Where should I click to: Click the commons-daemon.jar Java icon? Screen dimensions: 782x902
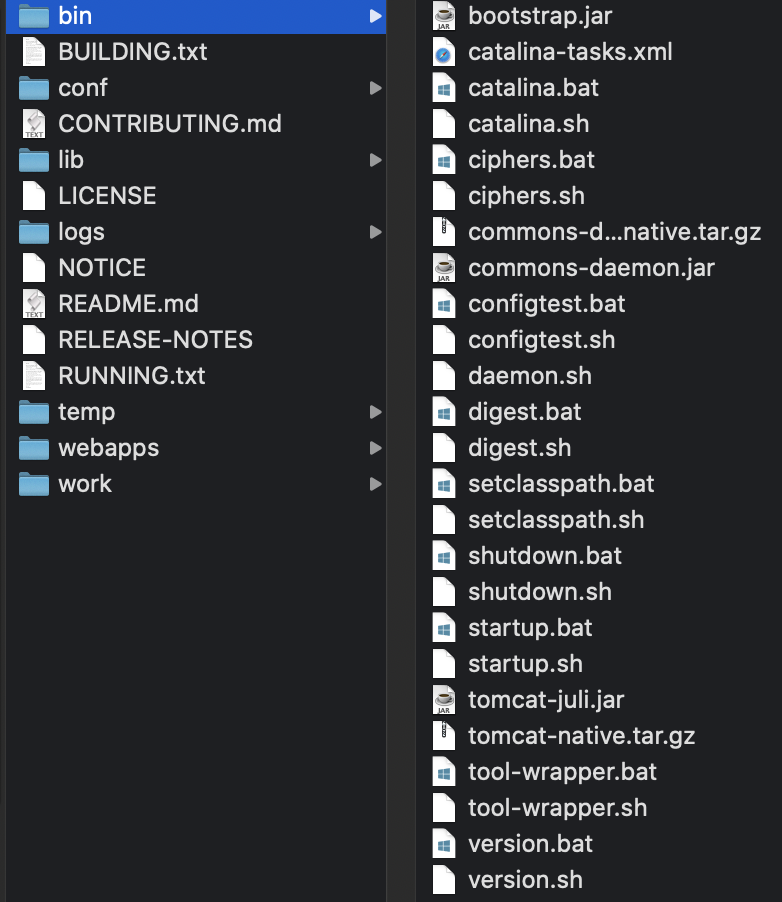coord(444,268)
